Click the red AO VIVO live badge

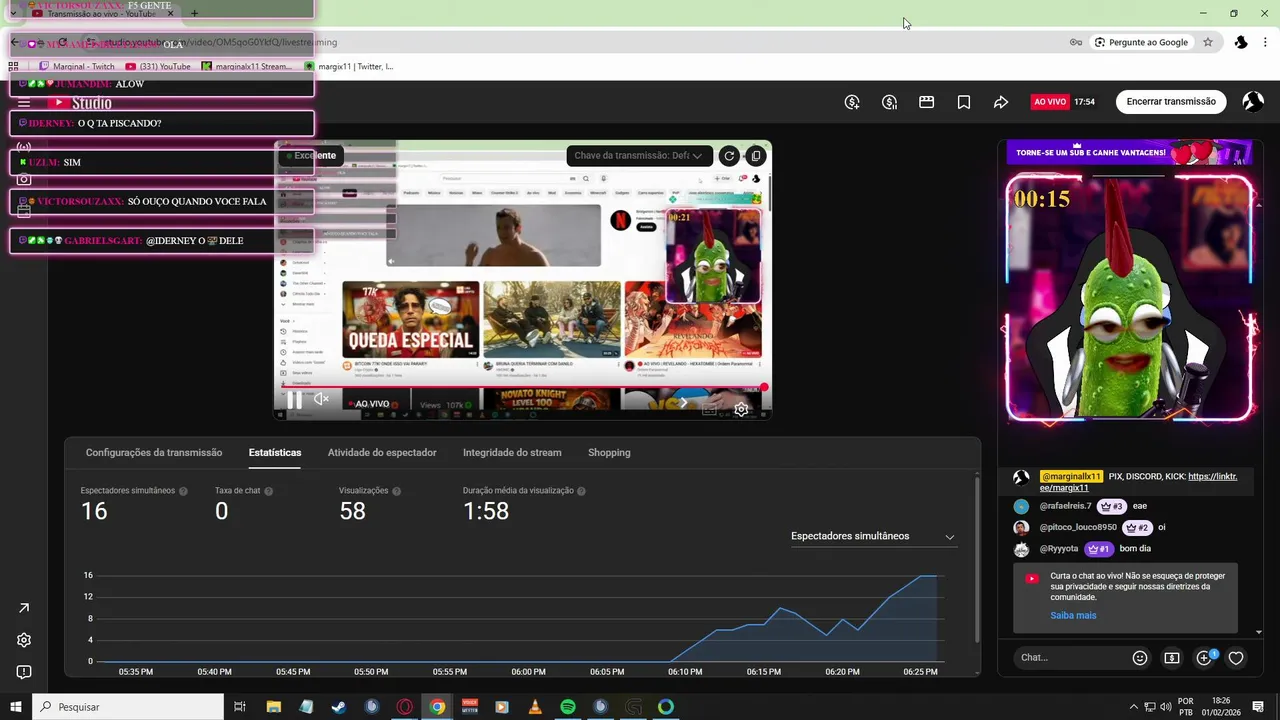(1050, 102)
